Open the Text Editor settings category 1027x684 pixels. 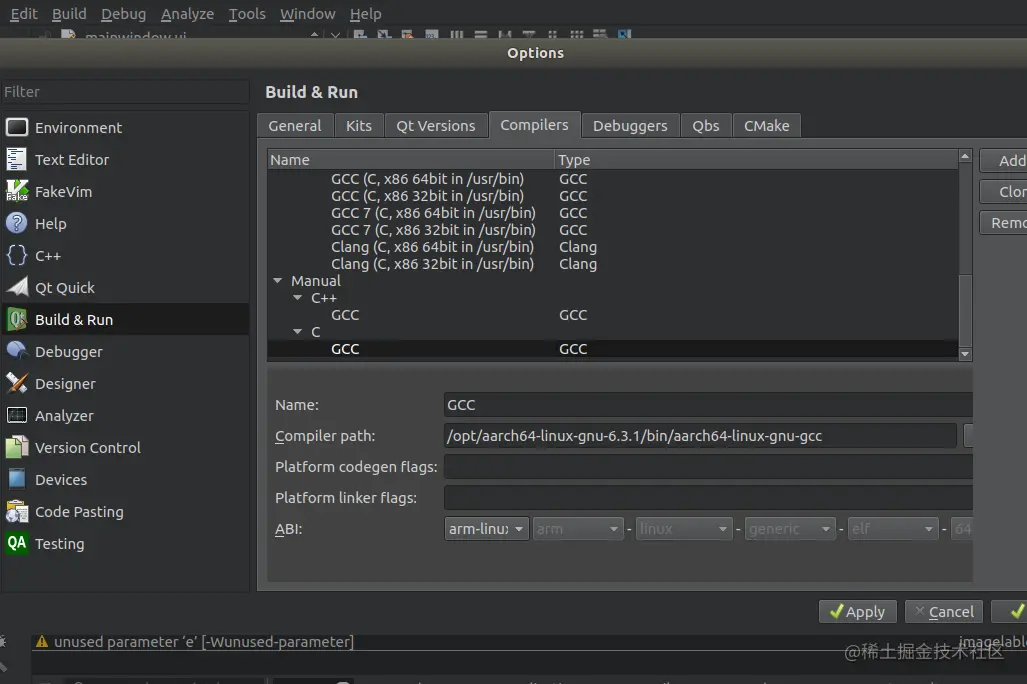pyautogui.click(x=124, y=159)
